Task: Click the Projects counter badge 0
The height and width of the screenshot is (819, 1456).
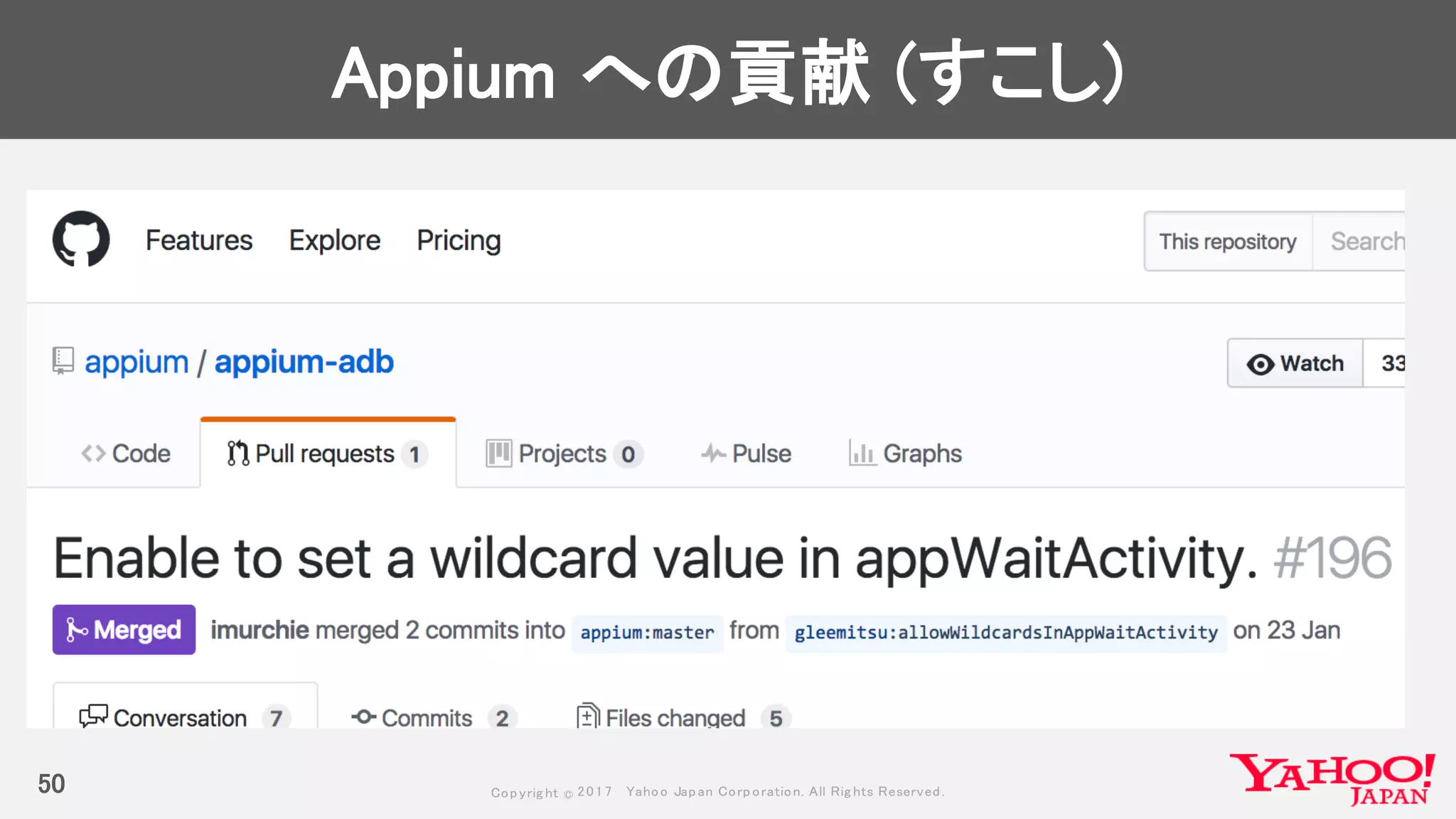Action: 628,454
